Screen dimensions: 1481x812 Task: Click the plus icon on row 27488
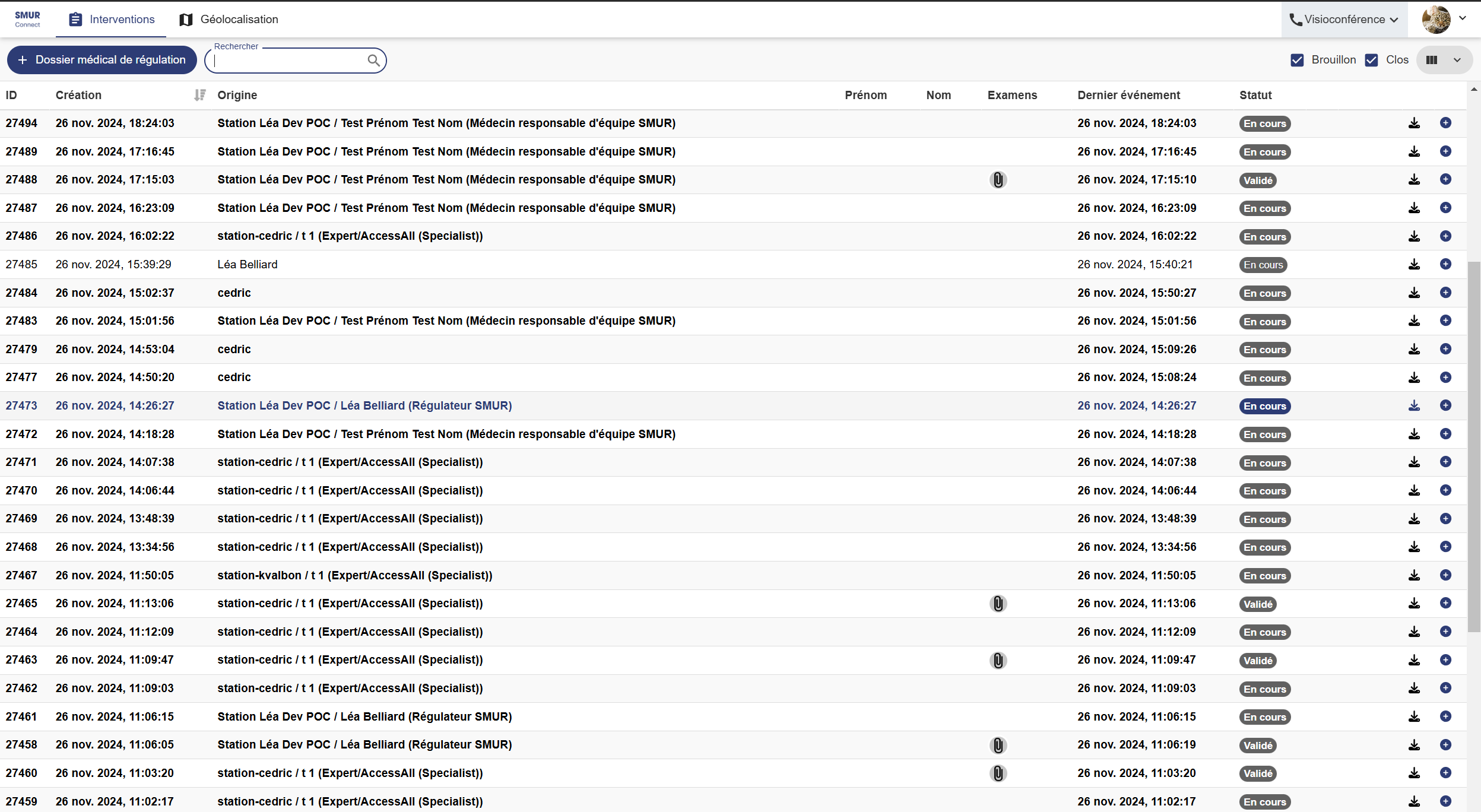[x=1445, y=179]
